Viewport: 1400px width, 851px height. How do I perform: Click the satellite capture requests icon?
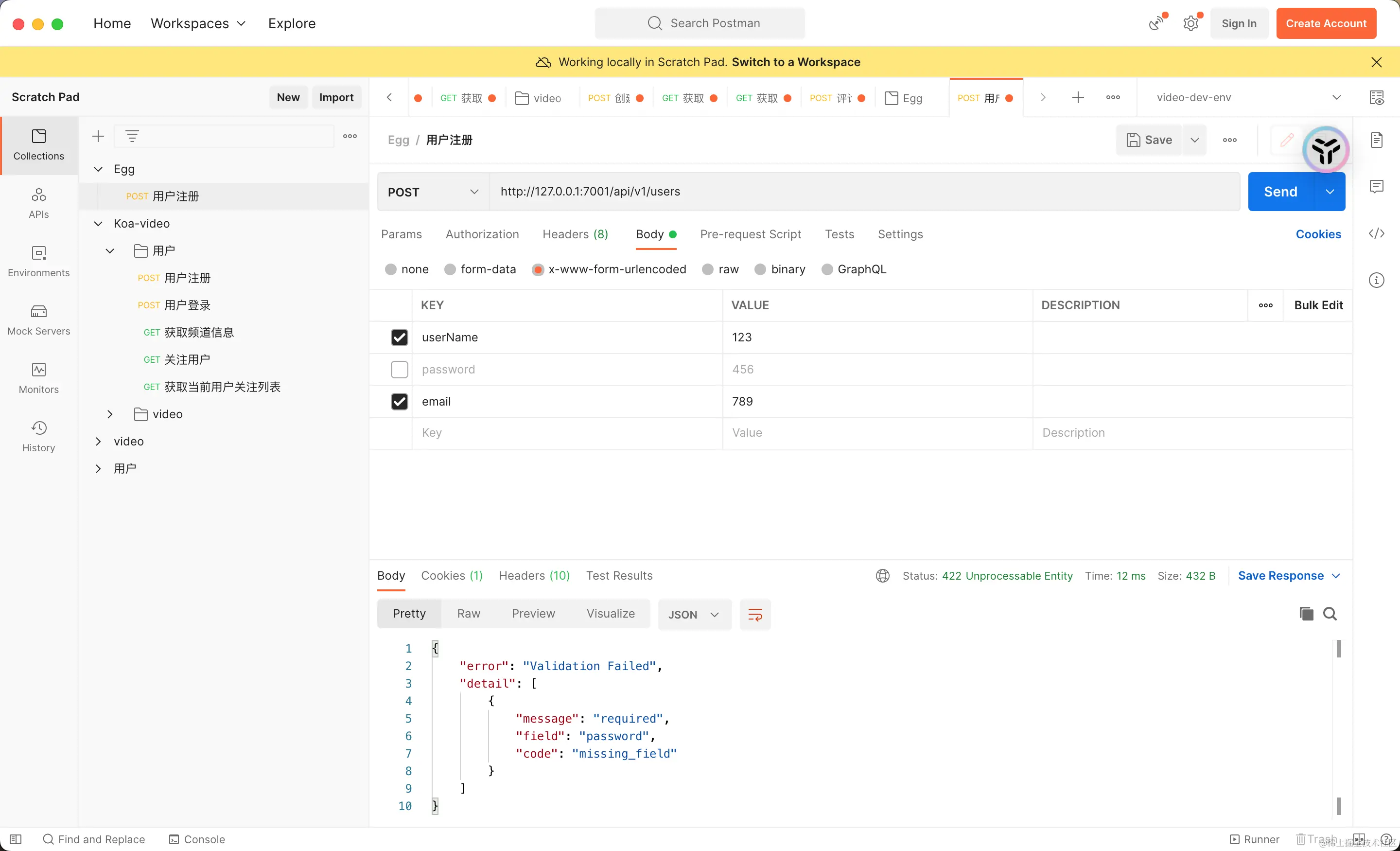point(1155,23)
